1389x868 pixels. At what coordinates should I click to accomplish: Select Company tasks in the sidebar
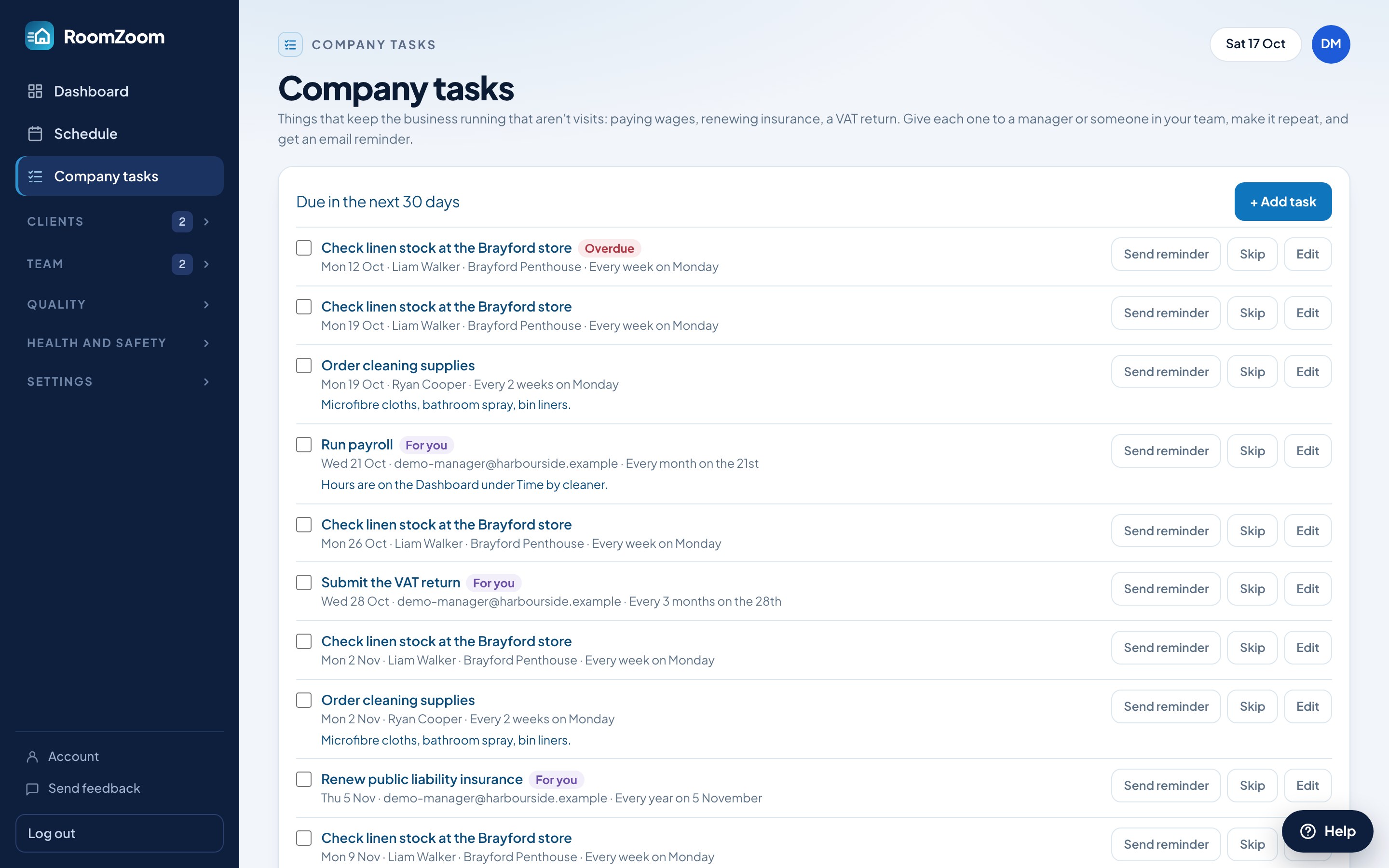pos(120,176)
